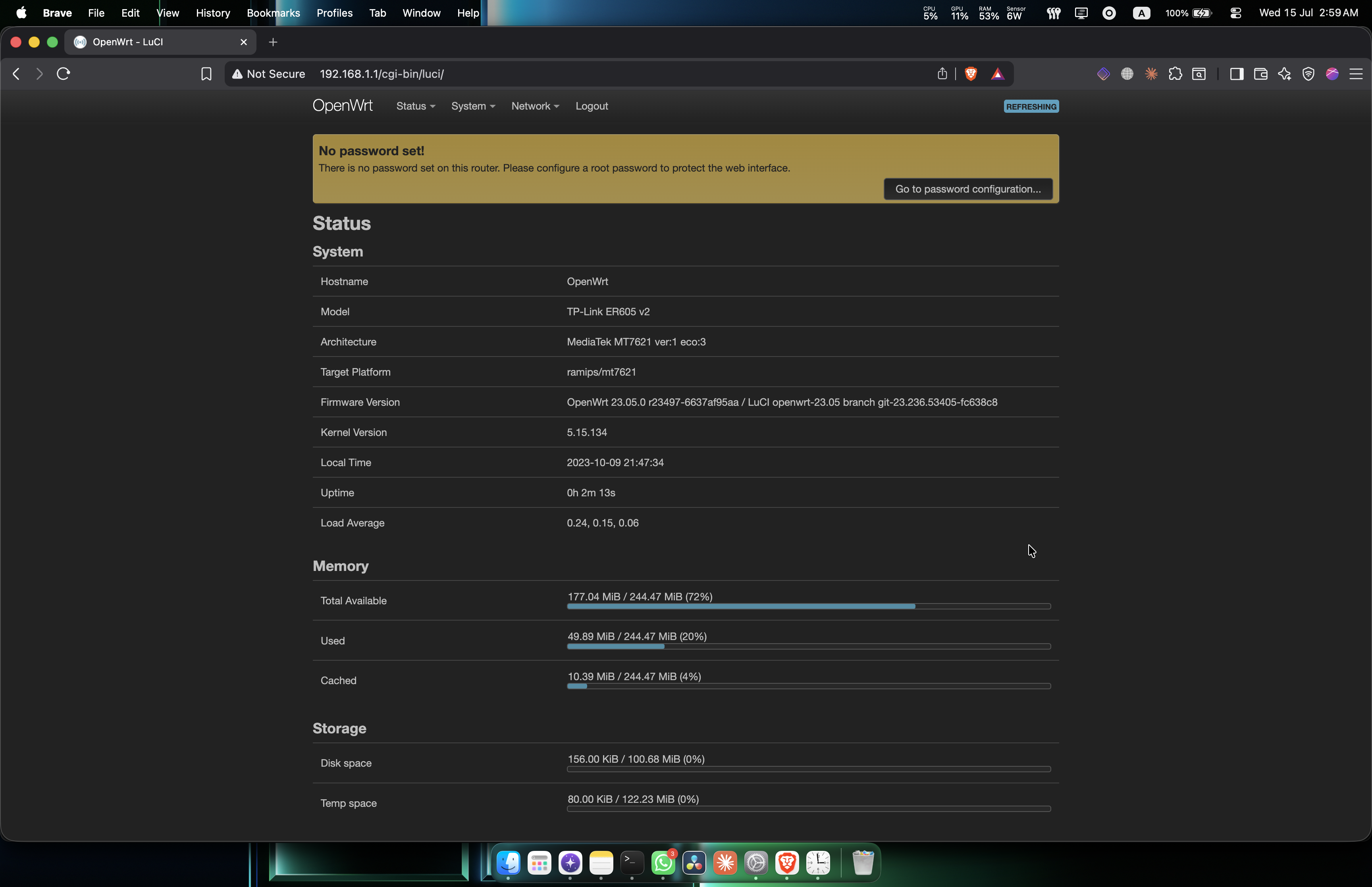Click the kernel version 5.15.134 text
Screen dimensions: 1372x887
point(587,432)
